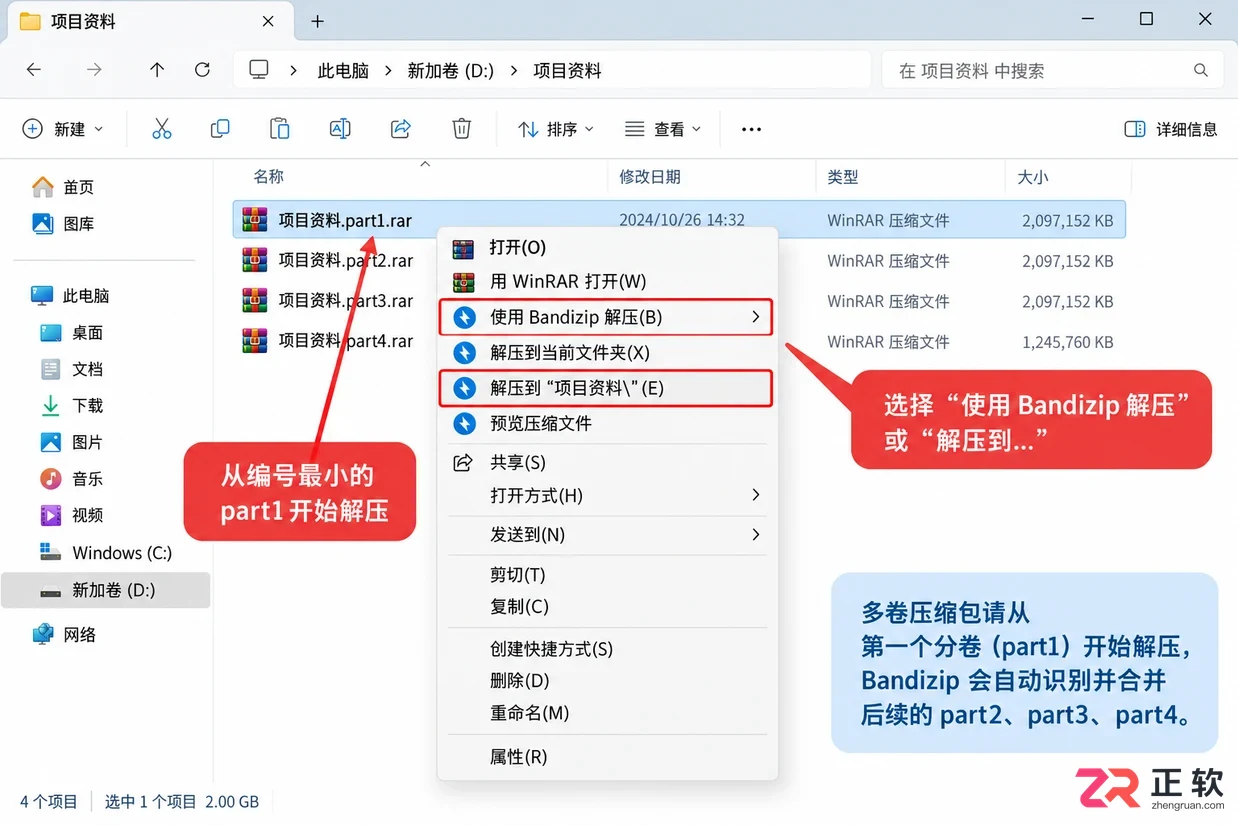The width and height of the screenshot is (1238, 825).
Task: Refresh the folder view
Action: pos(202,70)
